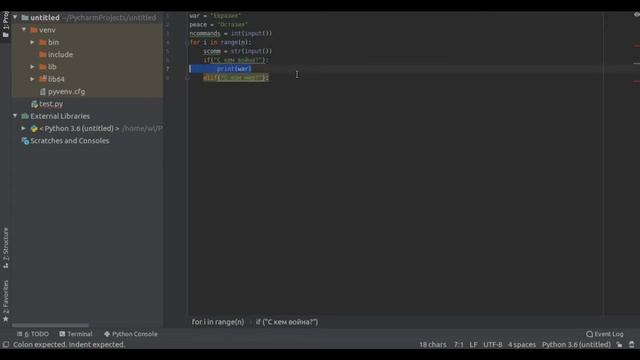
Task: Click the test.py Python file icon
Action: click(x=34, y=104)
